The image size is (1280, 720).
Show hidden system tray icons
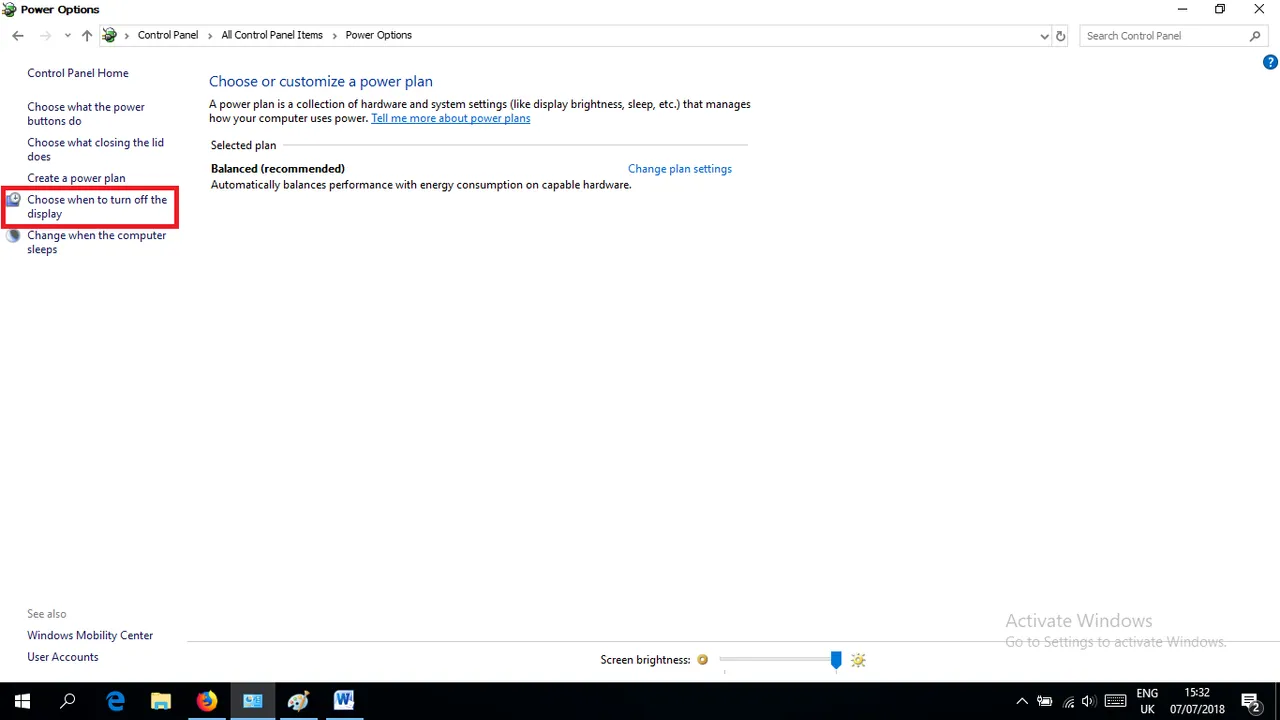(x=1021, y=702)
